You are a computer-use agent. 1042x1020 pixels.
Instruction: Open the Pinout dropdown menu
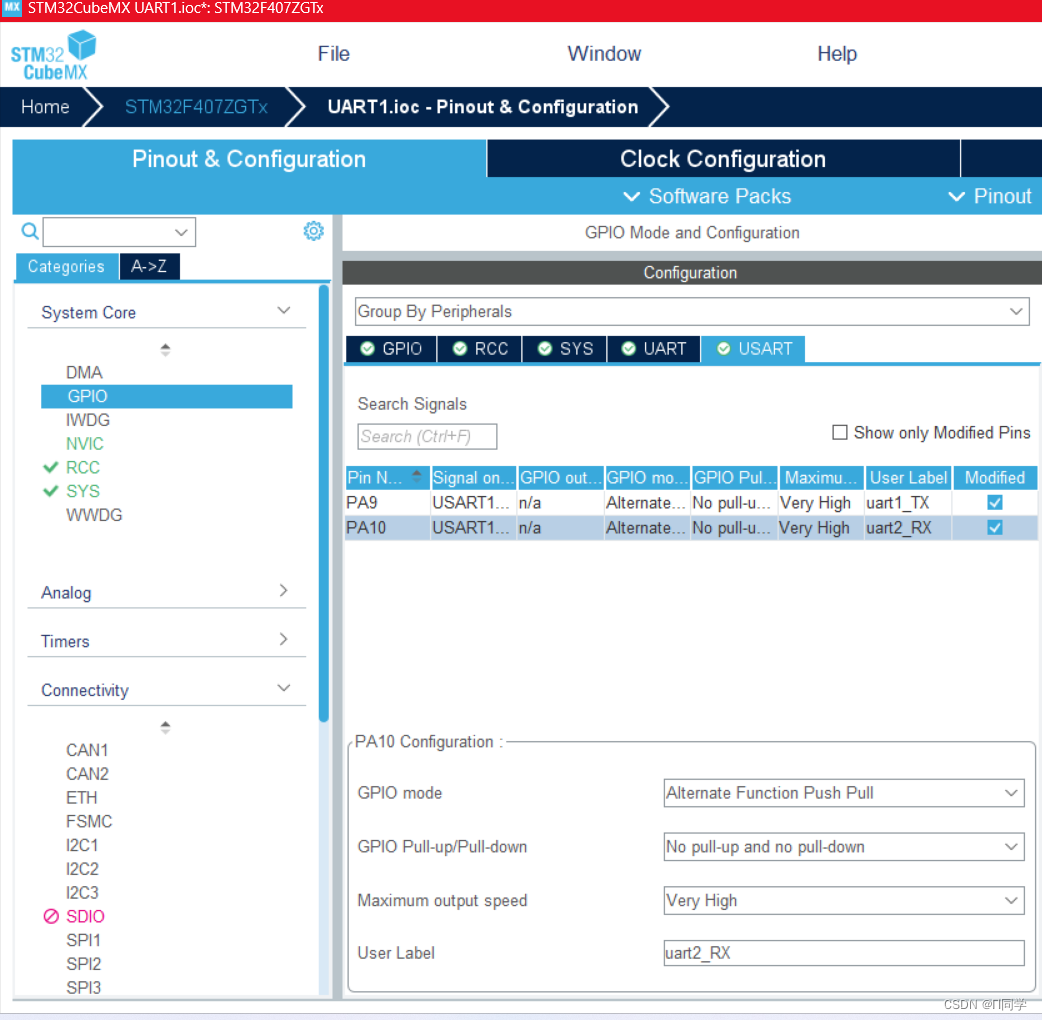[990, 196]
